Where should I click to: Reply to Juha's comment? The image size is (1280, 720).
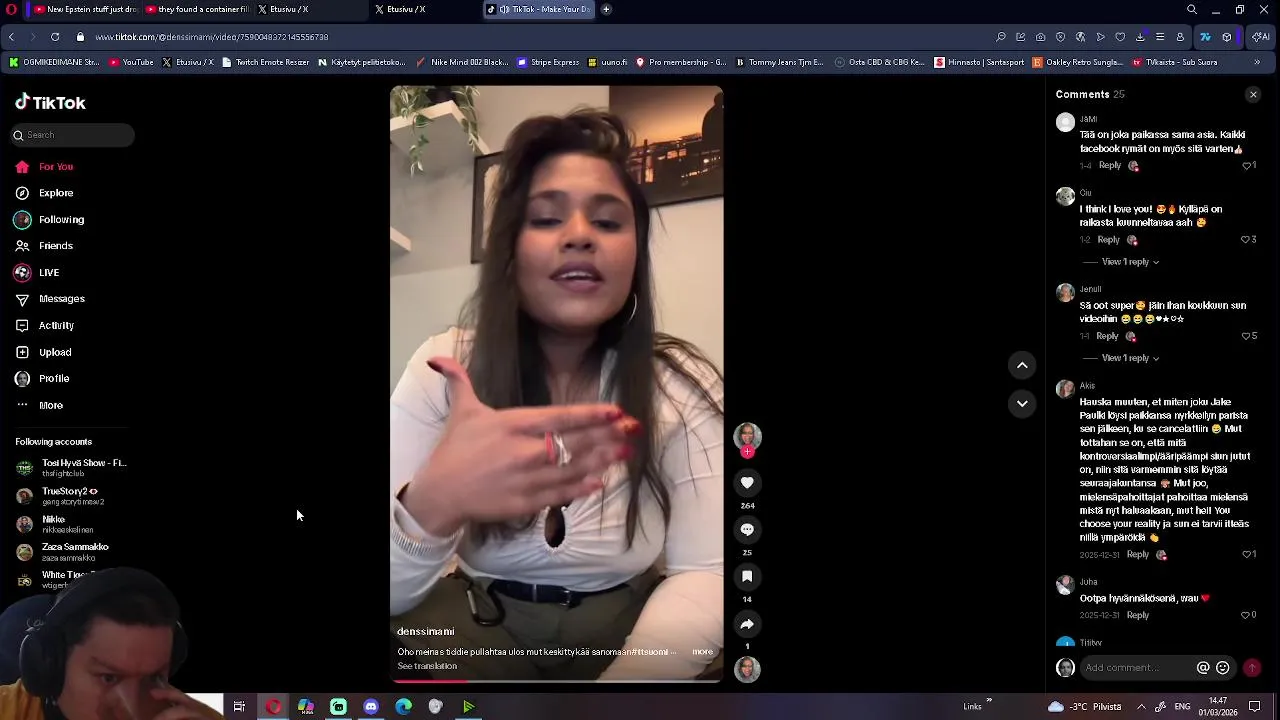click(x=1138, y=615)
